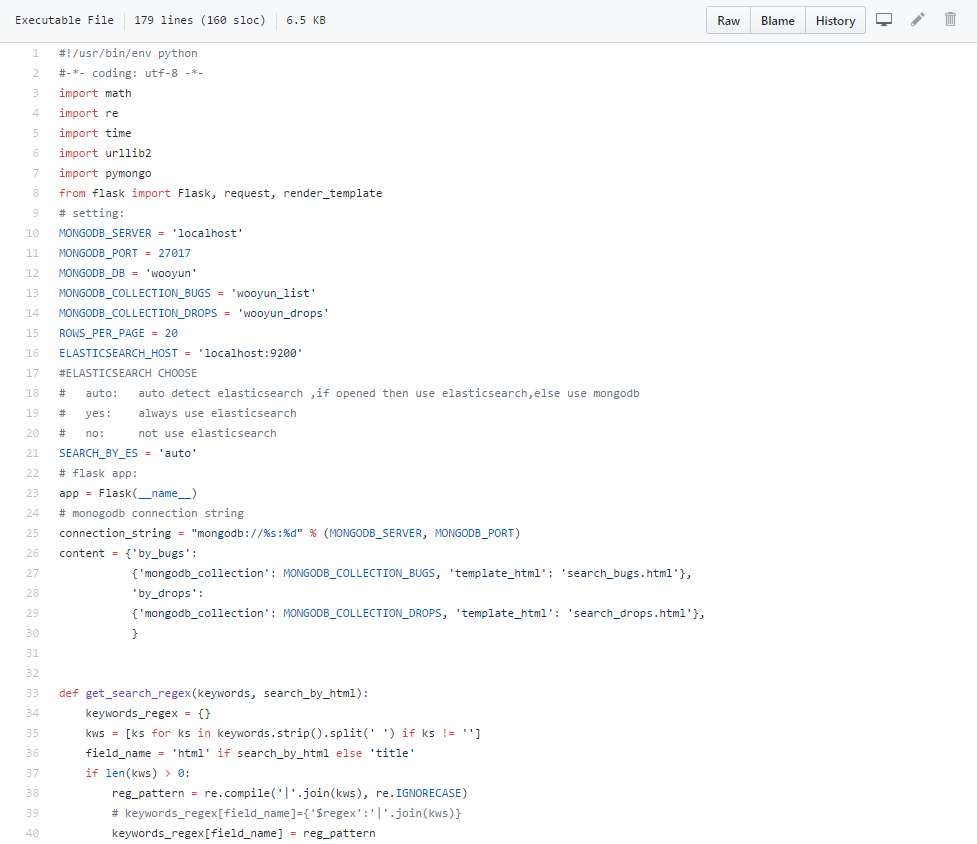Viewport: 978px width, 844px height.
Task: Select line number 23
Action: pyautogui.click(x=33, y=493)
